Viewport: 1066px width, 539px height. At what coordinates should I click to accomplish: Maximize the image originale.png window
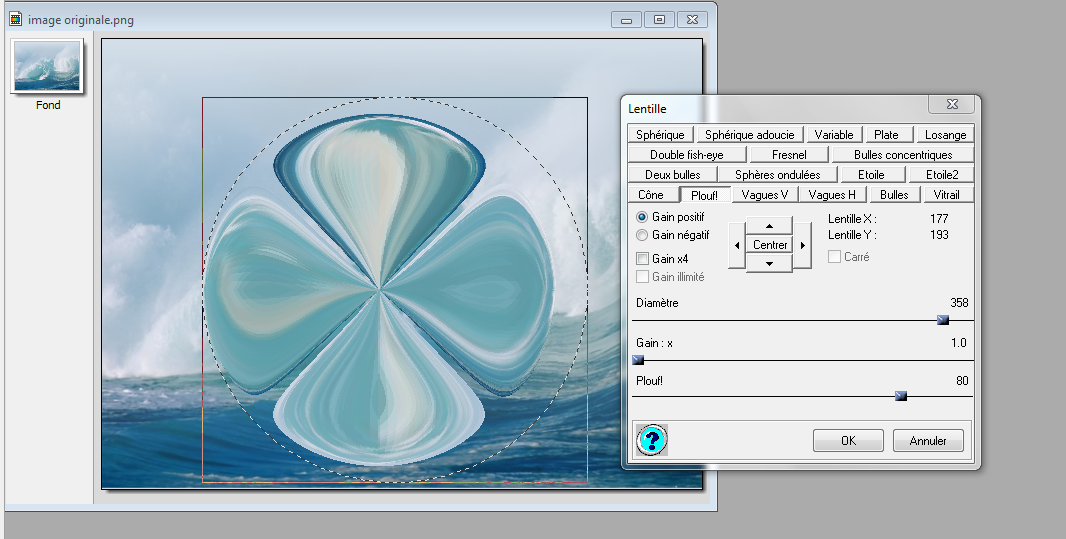(x=659, y=19)
